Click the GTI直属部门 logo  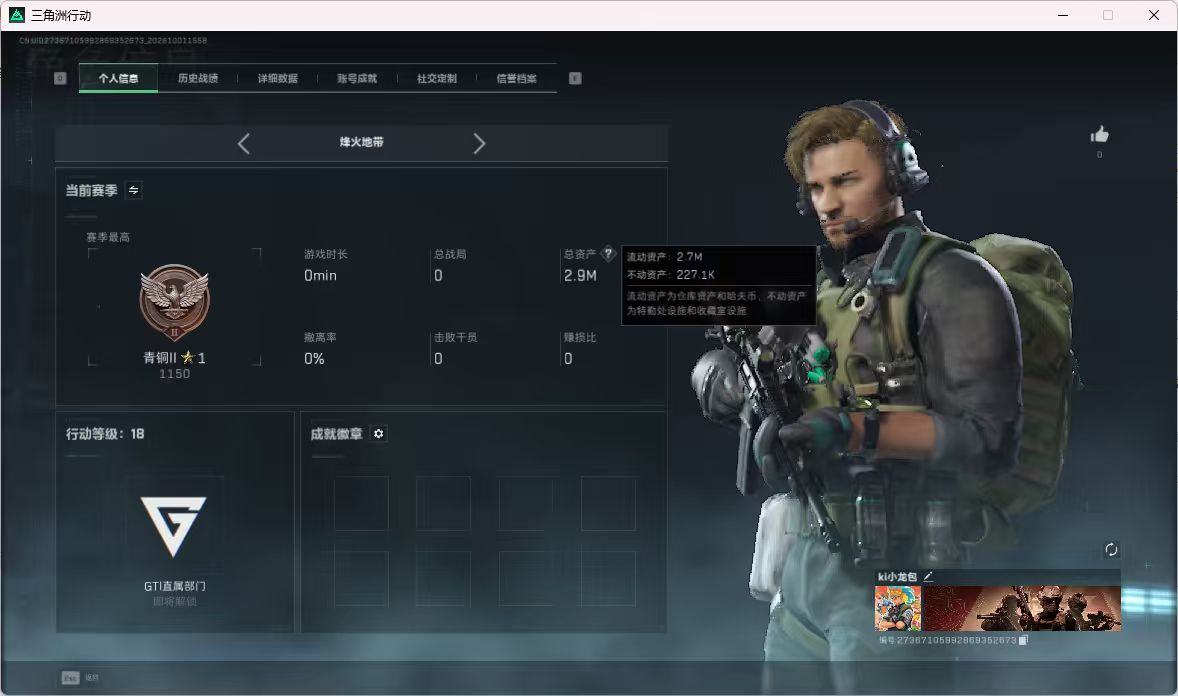point(174,525)
